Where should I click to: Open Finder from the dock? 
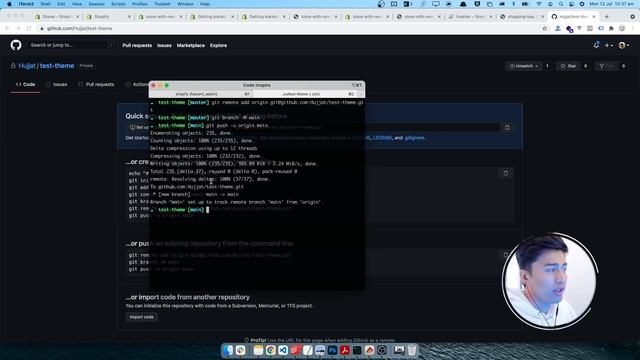228,350
